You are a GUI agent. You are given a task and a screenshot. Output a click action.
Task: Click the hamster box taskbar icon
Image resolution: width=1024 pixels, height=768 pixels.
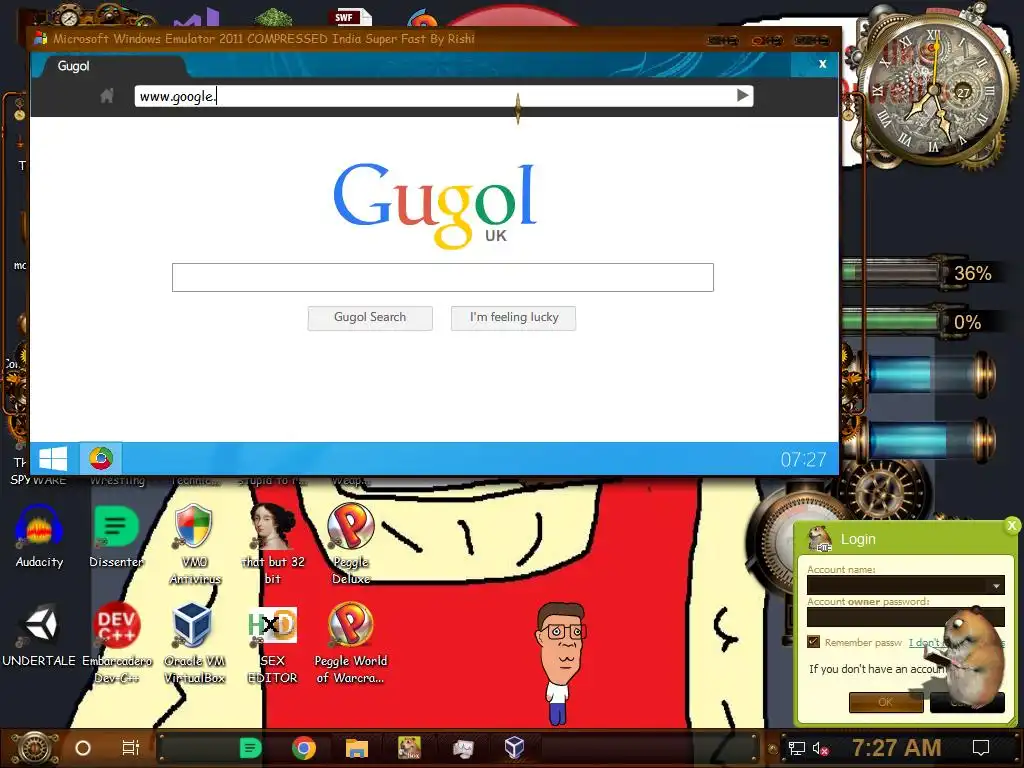click(409, 748)
